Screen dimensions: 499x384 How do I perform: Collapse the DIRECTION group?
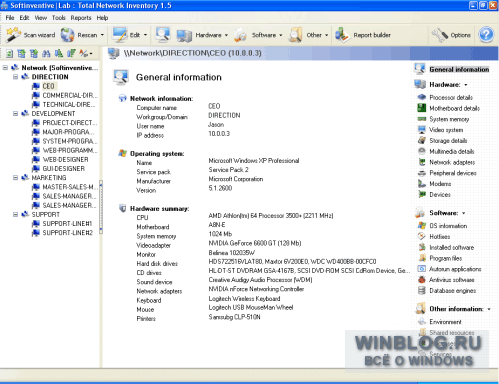pos(15,77)
